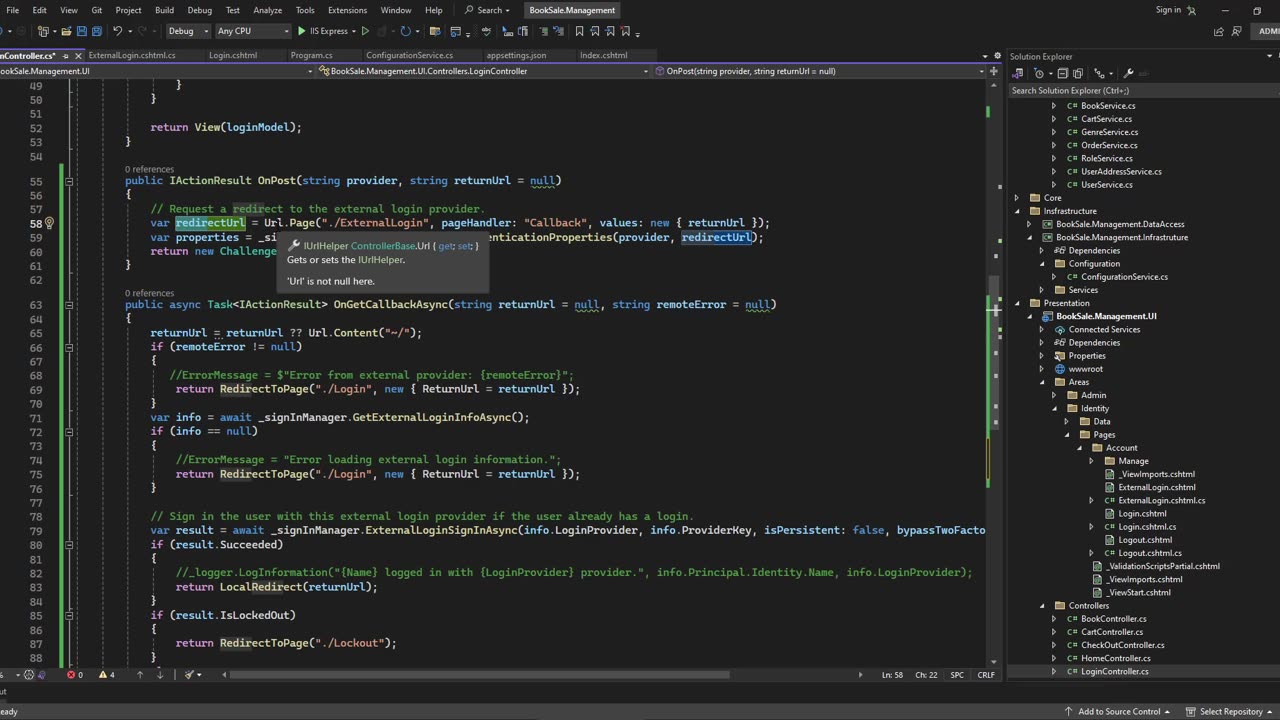Expand BookService.cs node
This screenshot has height=720, width=1280.
pos(1053,106)
